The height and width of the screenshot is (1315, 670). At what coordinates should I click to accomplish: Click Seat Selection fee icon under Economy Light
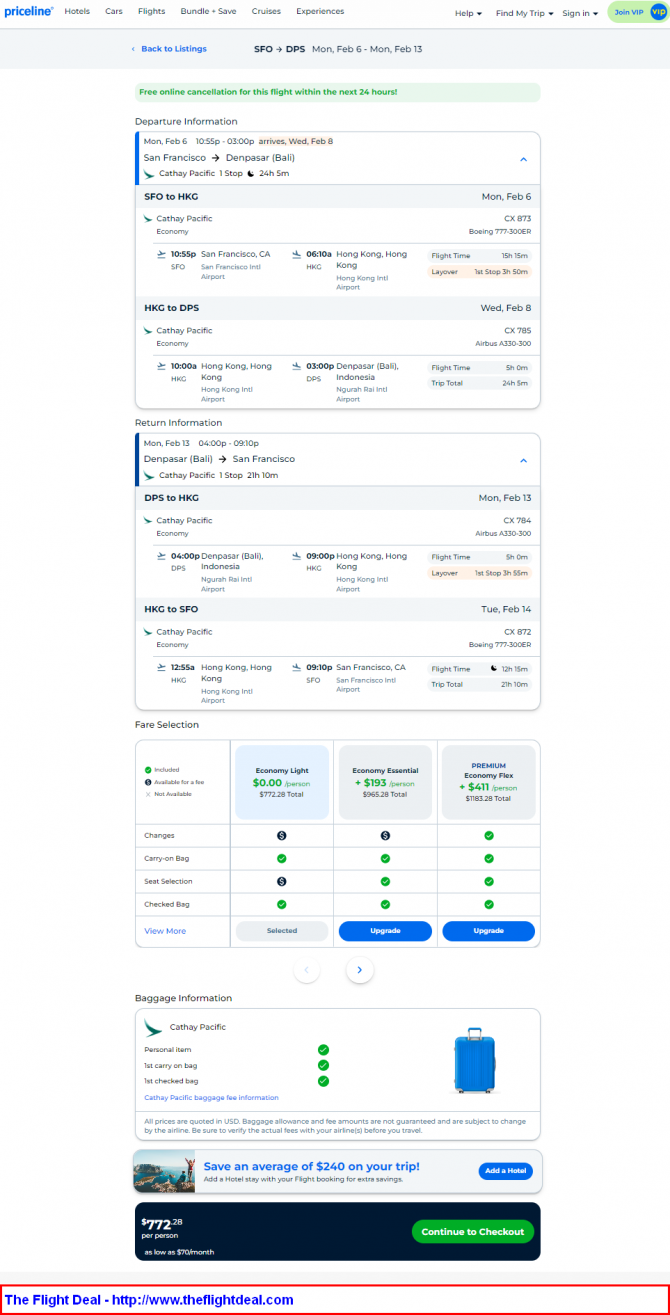coord(282,881)
